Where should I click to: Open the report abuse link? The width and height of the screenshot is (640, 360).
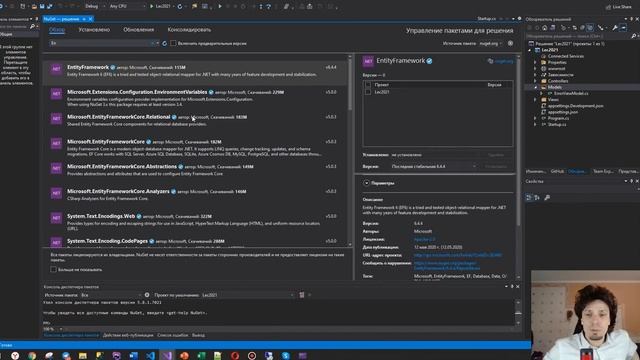[447, 266]
